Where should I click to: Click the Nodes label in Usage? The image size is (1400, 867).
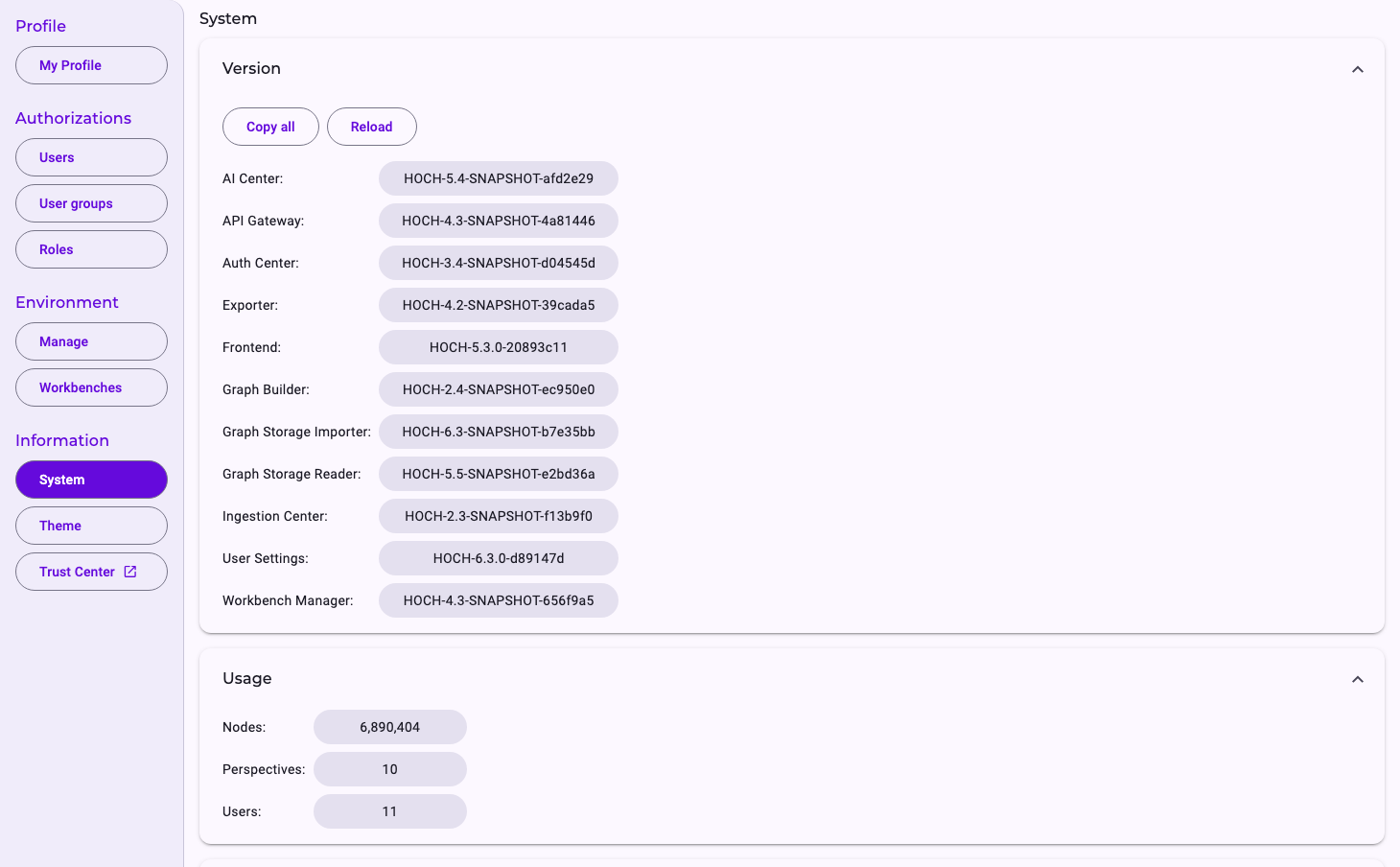[x=244, y=727]
